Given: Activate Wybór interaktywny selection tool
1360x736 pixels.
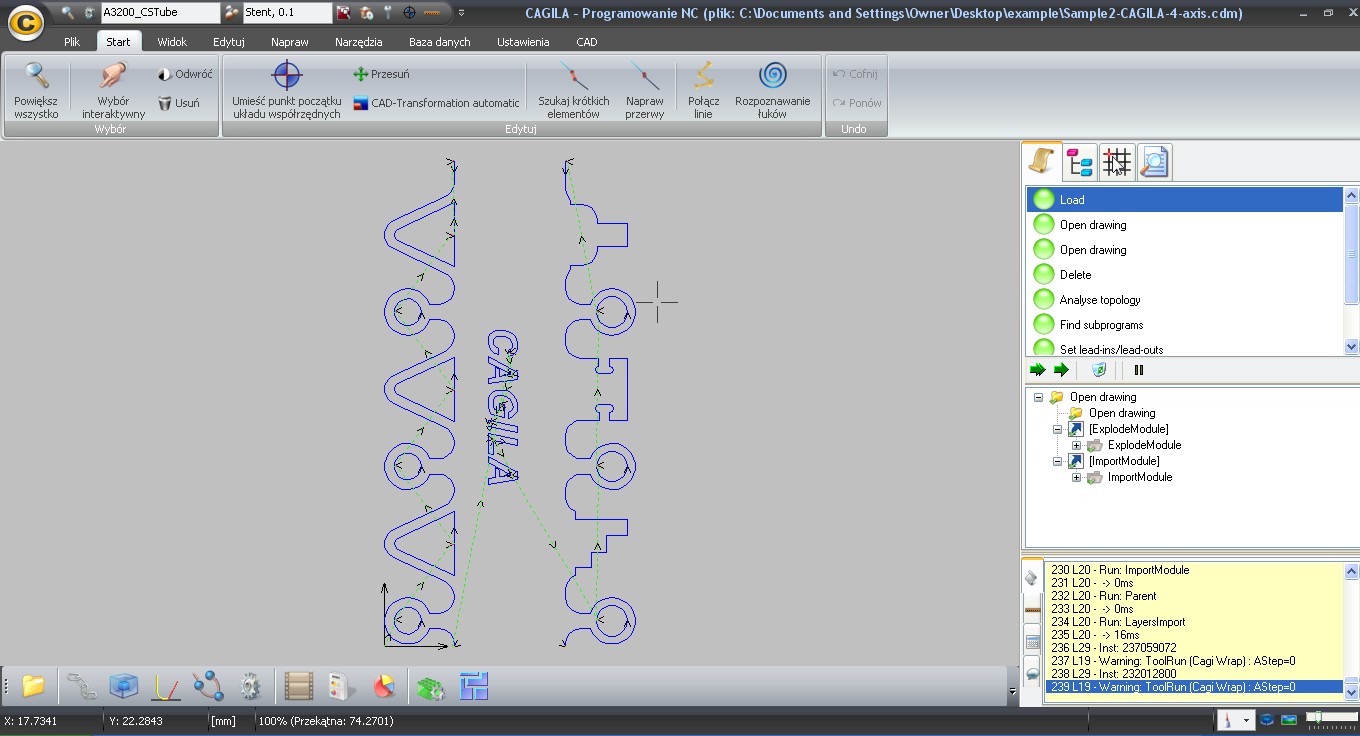Looking at the screenshot, I should (x=113, y=90).
